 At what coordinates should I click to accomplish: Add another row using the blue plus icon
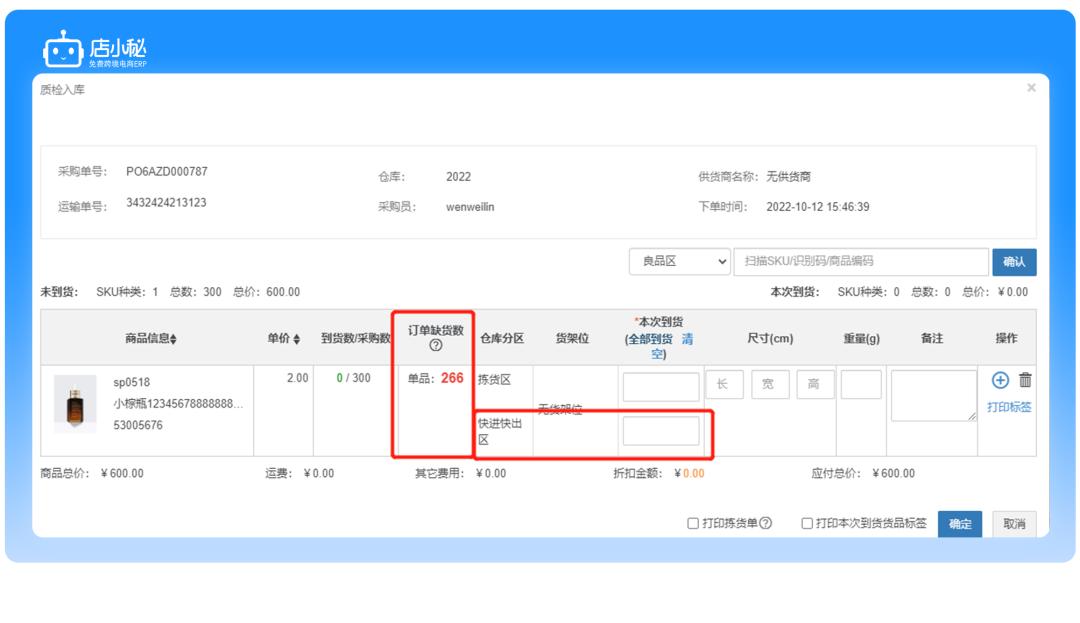coord(999,381)
